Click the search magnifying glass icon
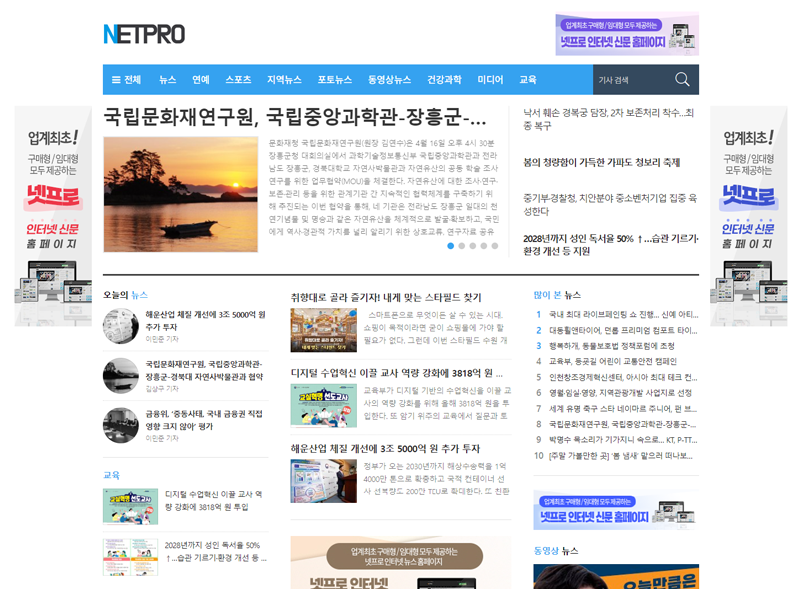 pos(683,79)
